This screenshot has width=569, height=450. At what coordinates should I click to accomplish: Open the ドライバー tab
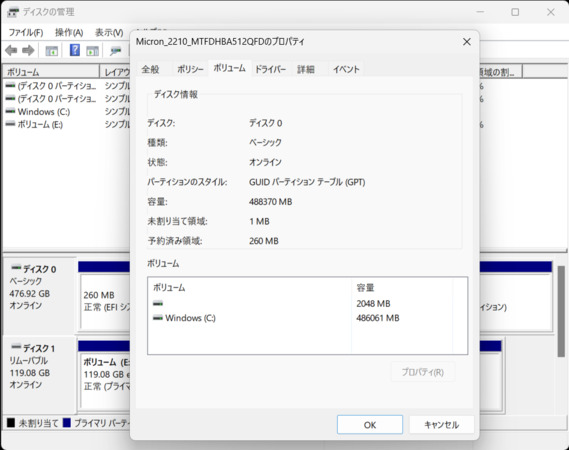[x=270, y=69]
